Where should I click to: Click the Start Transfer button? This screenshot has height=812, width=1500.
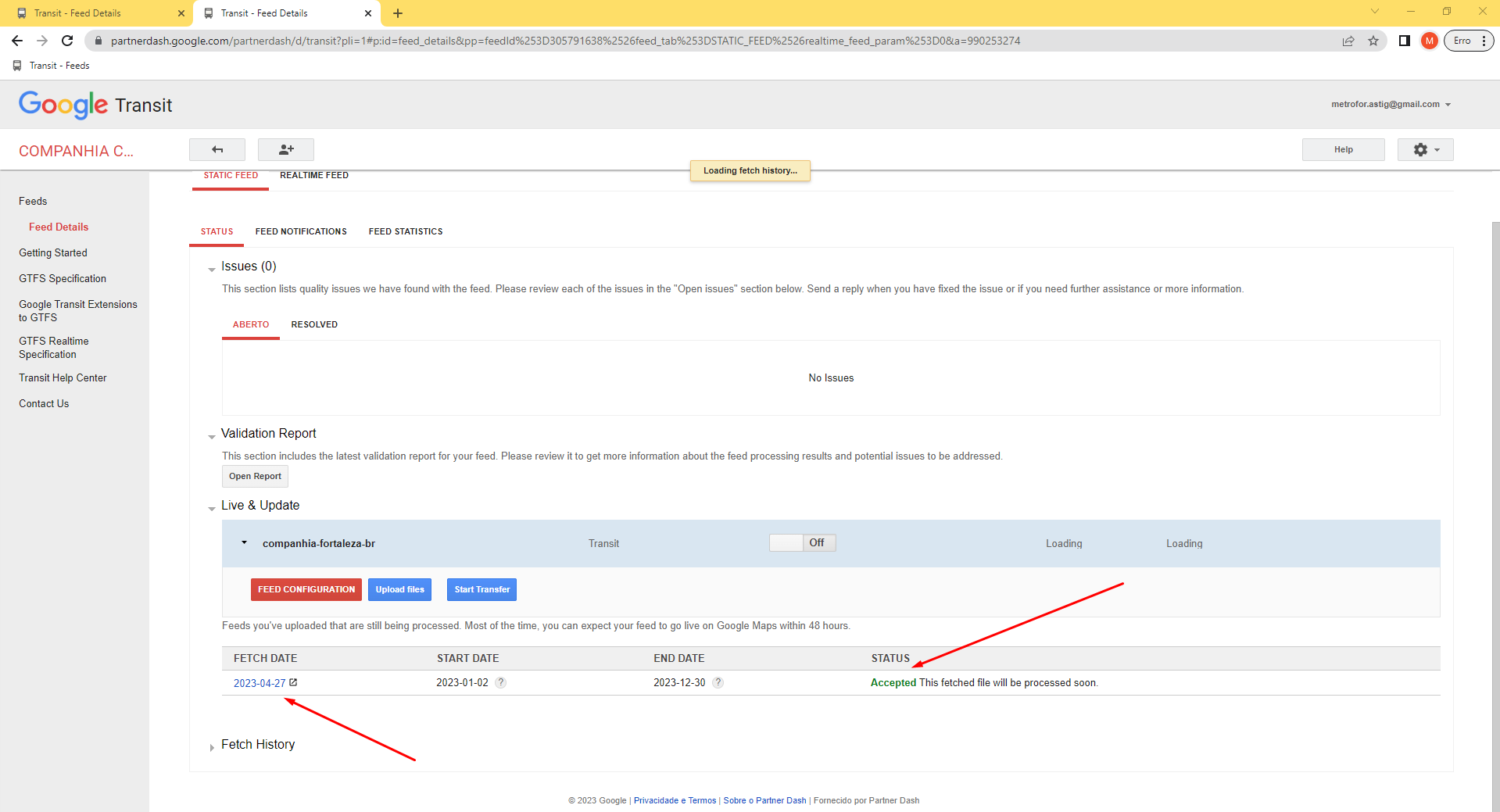point(482,589)
